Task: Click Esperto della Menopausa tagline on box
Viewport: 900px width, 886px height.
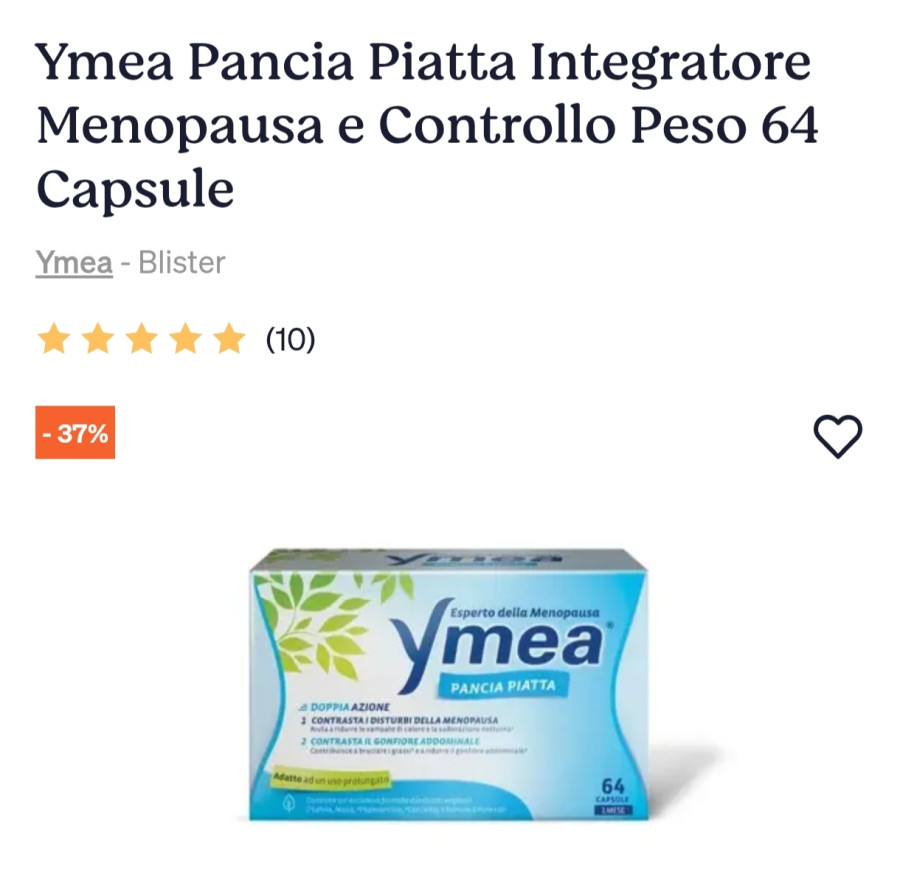Action: point(525,612)
